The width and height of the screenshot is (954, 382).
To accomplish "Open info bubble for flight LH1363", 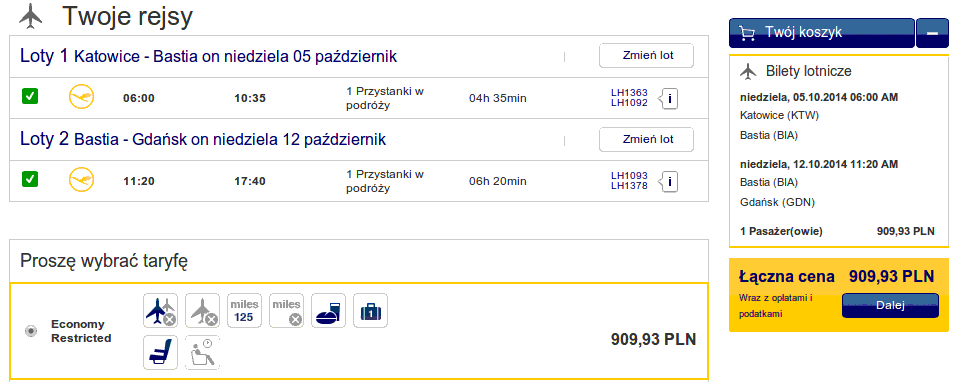I will coord(669,98).
